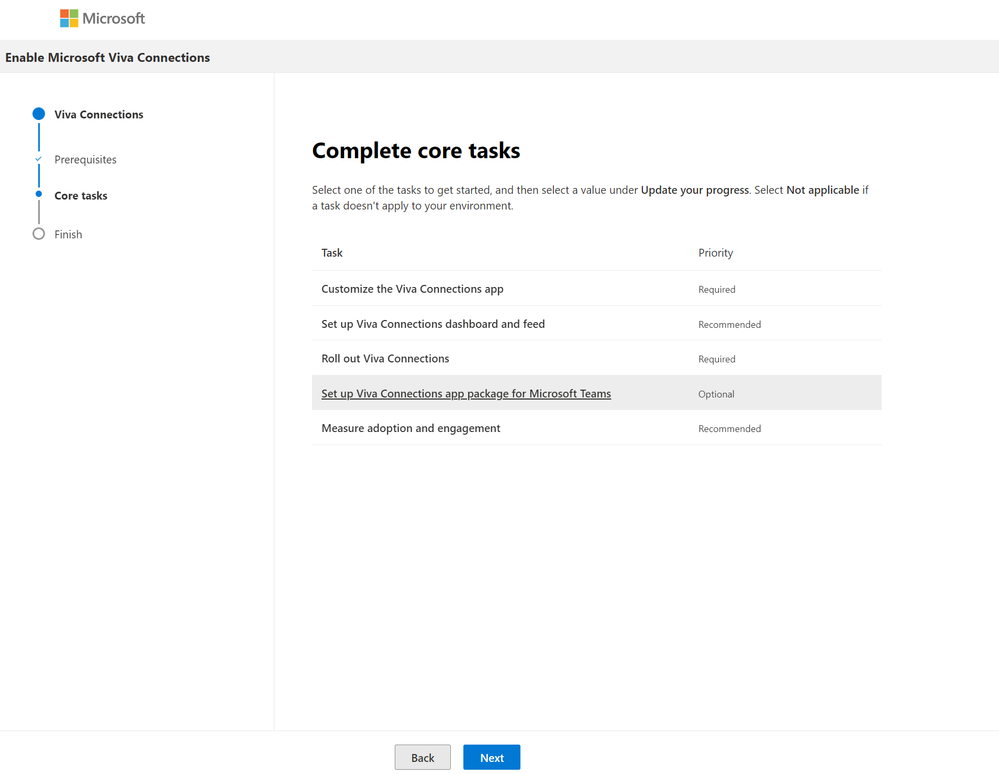Open Customize the Viva Connections app task
The image size is (999, 774).
pyautogui.click(x=412, y=289)
